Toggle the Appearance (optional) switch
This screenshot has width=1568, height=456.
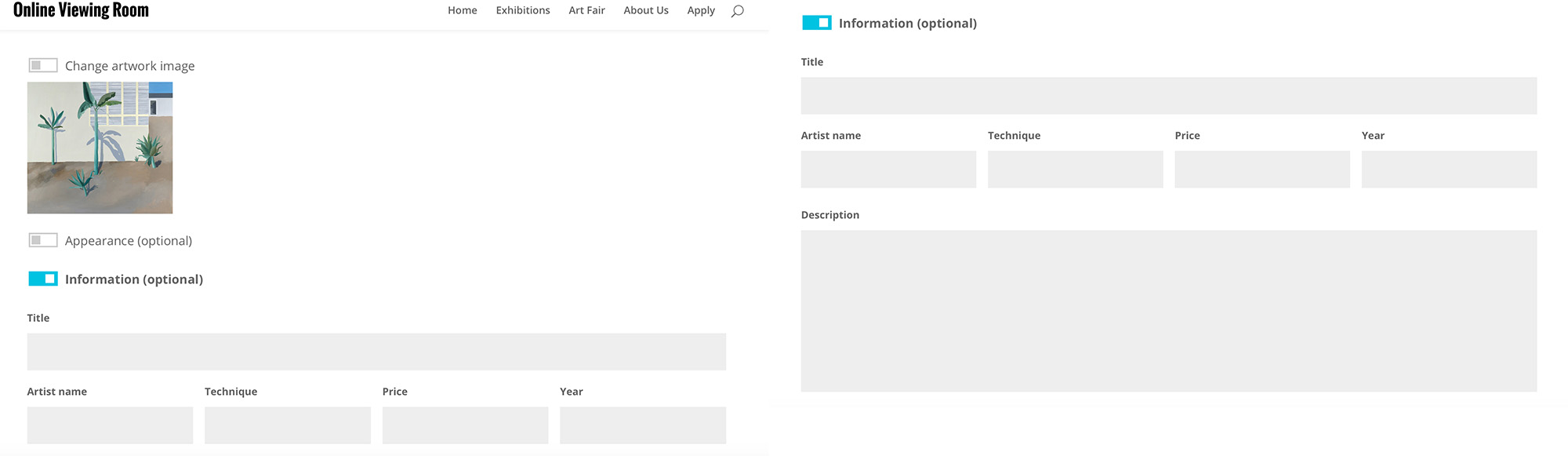click(43, 240)
